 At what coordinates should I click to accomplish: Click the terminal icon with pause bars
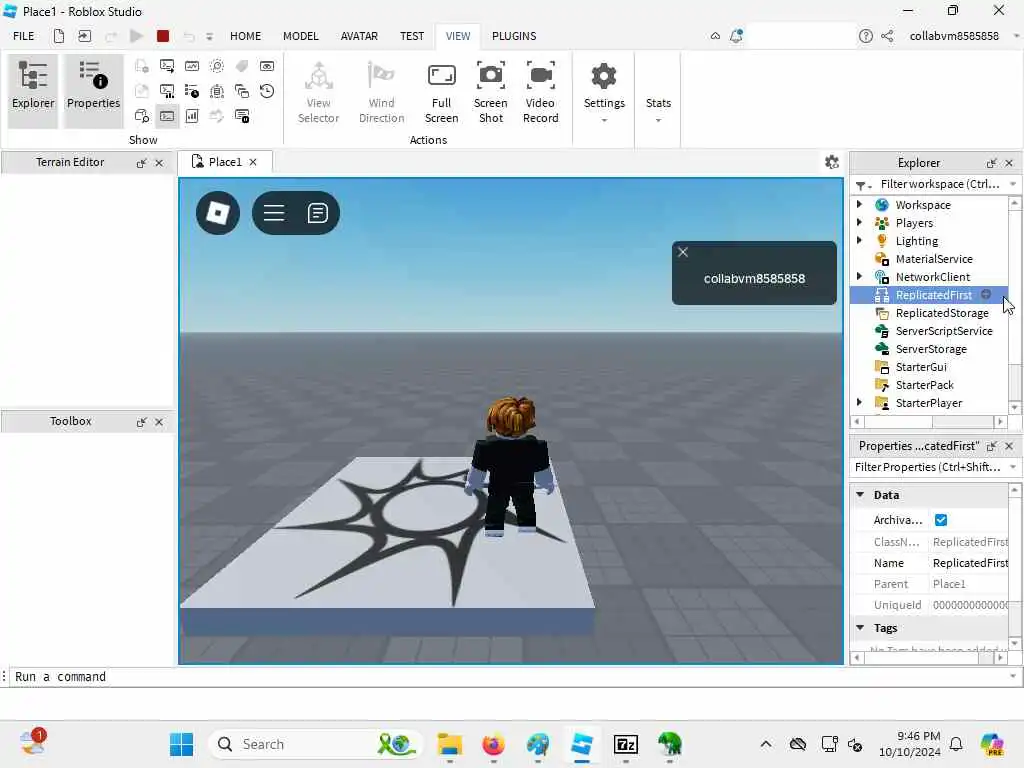pos(167,91)
